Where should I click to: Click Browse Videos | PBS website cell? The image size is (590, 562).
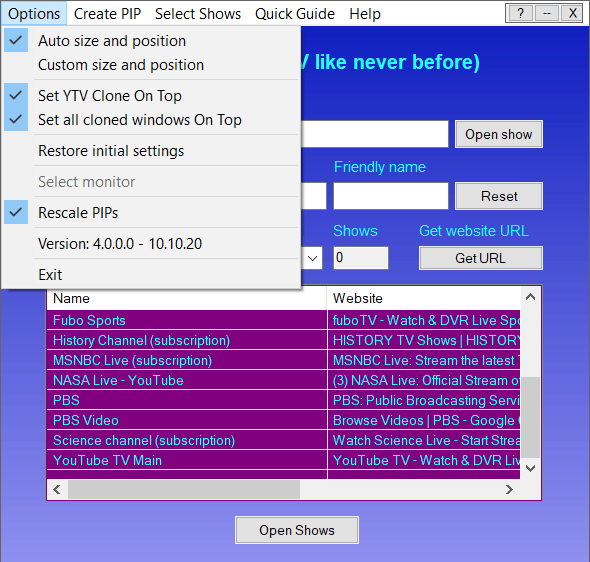[x=424, y=420]
